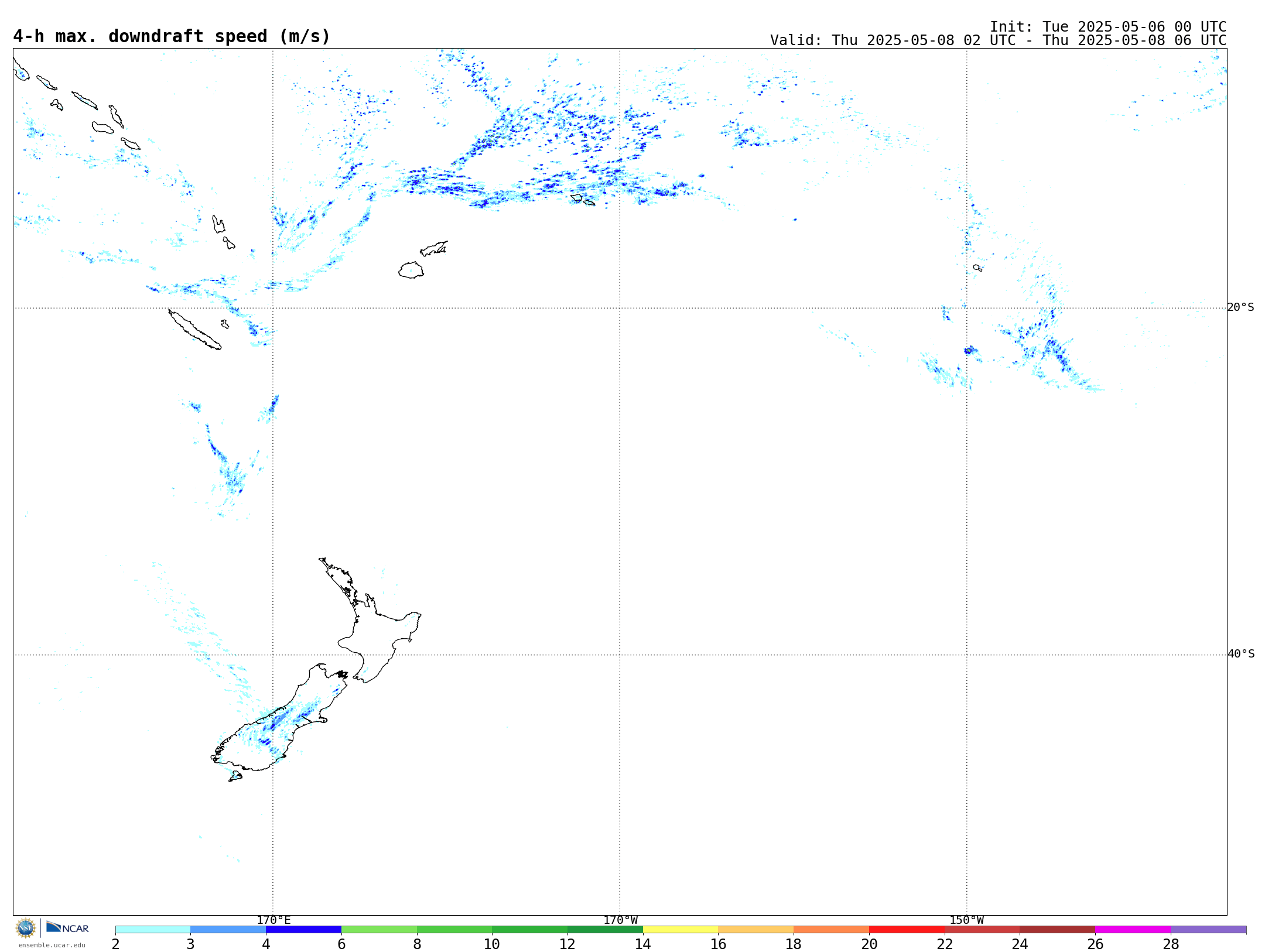Click the NCAR logo
1265x952 pixels.
coord(67,927)
